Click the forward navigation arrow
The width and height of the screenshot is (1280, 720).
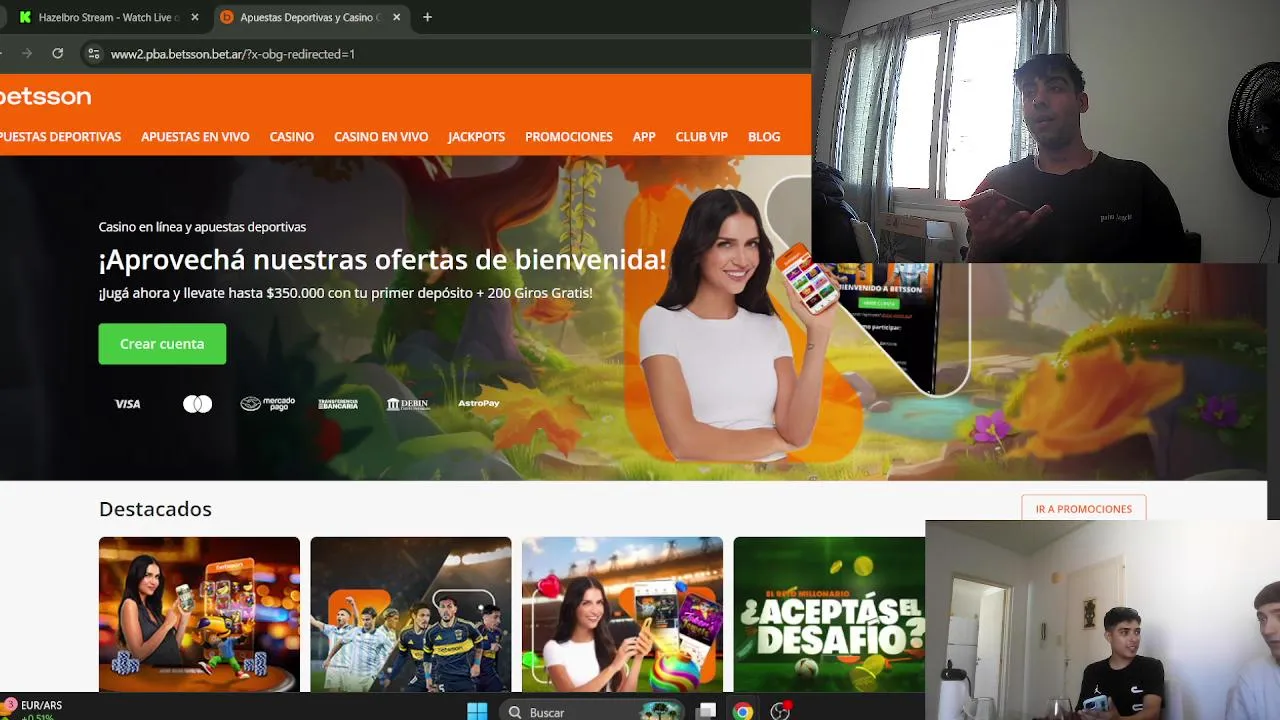click(27, 54)
